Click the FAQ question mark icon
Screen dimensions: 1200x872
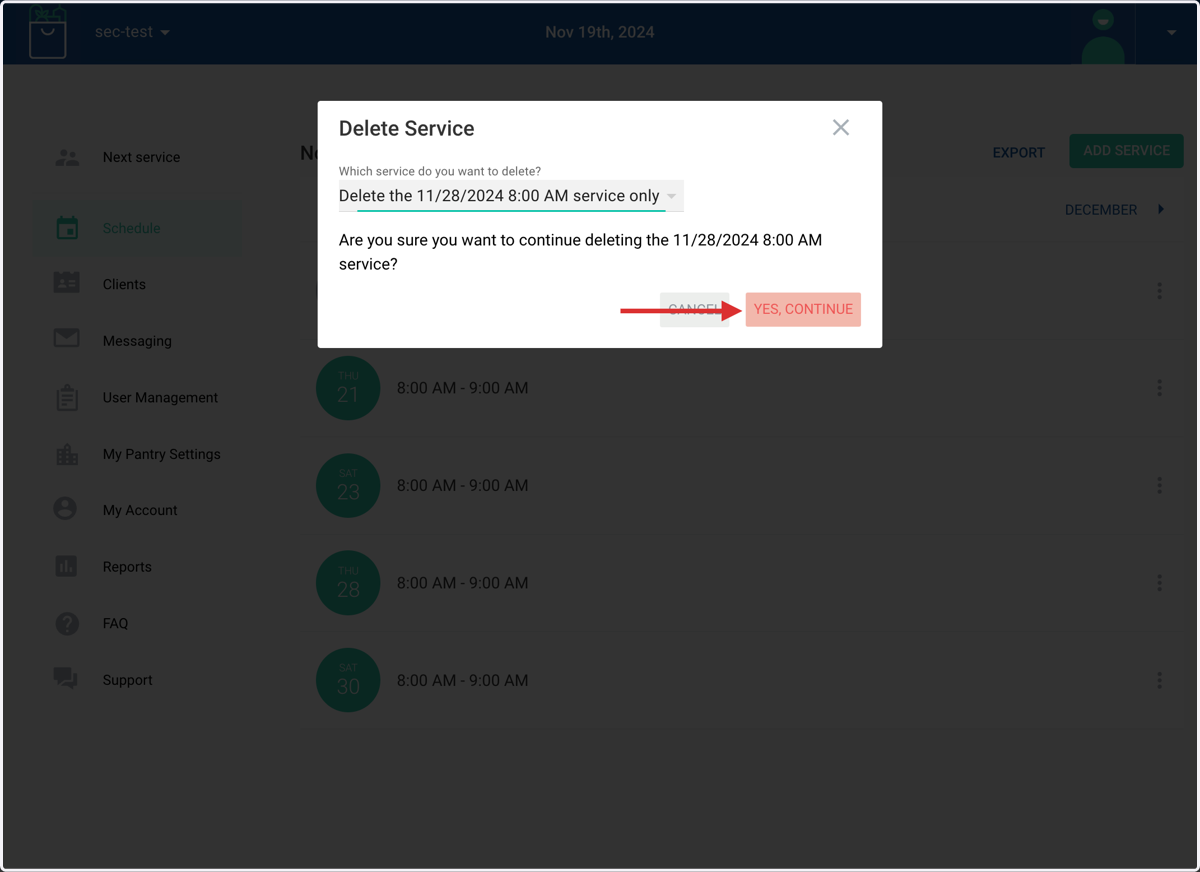[x=67, y=623]
